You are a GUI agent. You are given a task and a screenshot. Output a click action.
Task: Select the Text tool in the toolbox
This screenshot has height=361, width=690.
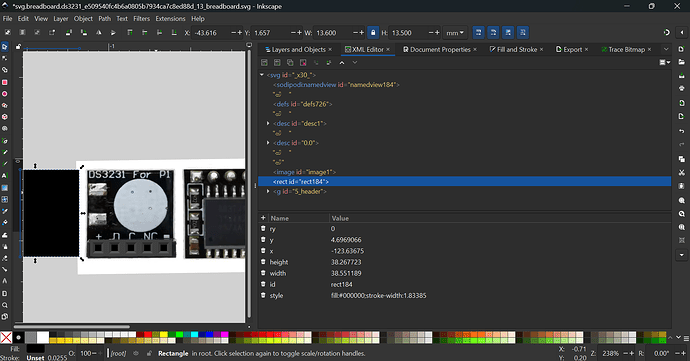pos(5,176)
